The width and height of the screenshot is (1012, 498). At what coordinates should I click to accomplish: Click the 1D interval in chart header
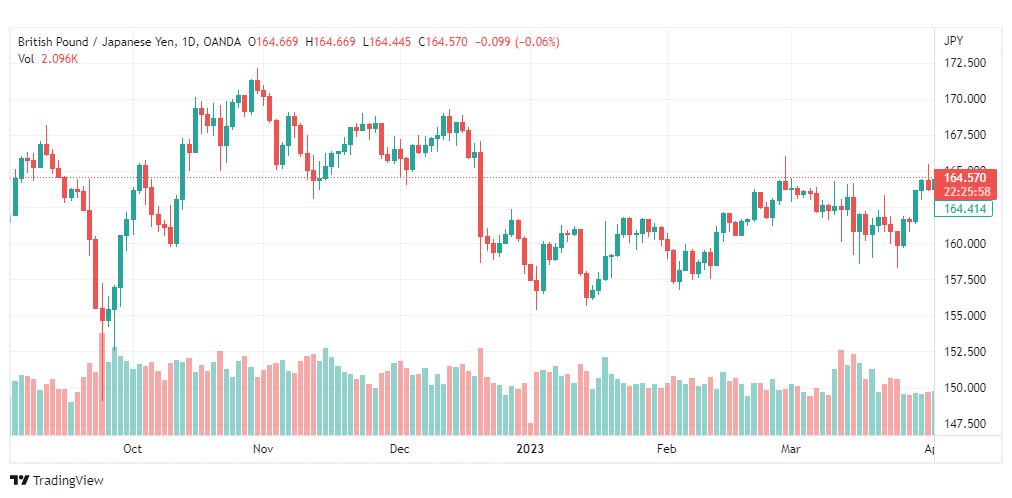tap(190, 42)
